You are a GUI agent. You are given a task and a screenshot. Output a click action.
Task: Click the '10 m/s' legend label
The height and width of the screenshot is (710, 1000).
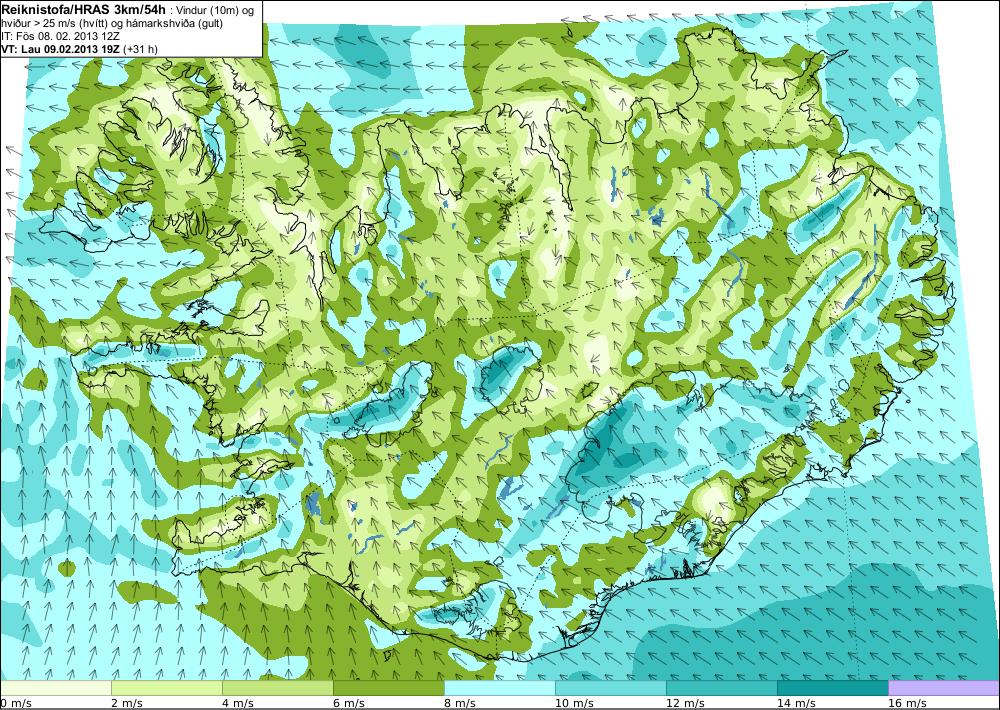pos(574,703)
